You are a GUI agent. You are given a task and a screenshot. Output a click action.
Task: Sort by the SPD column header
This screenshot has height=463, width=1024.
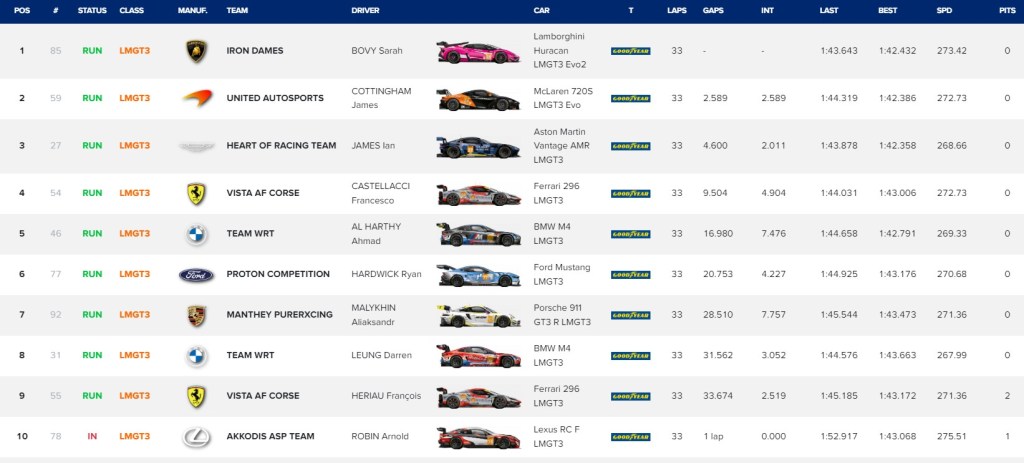tap(944, 10)
